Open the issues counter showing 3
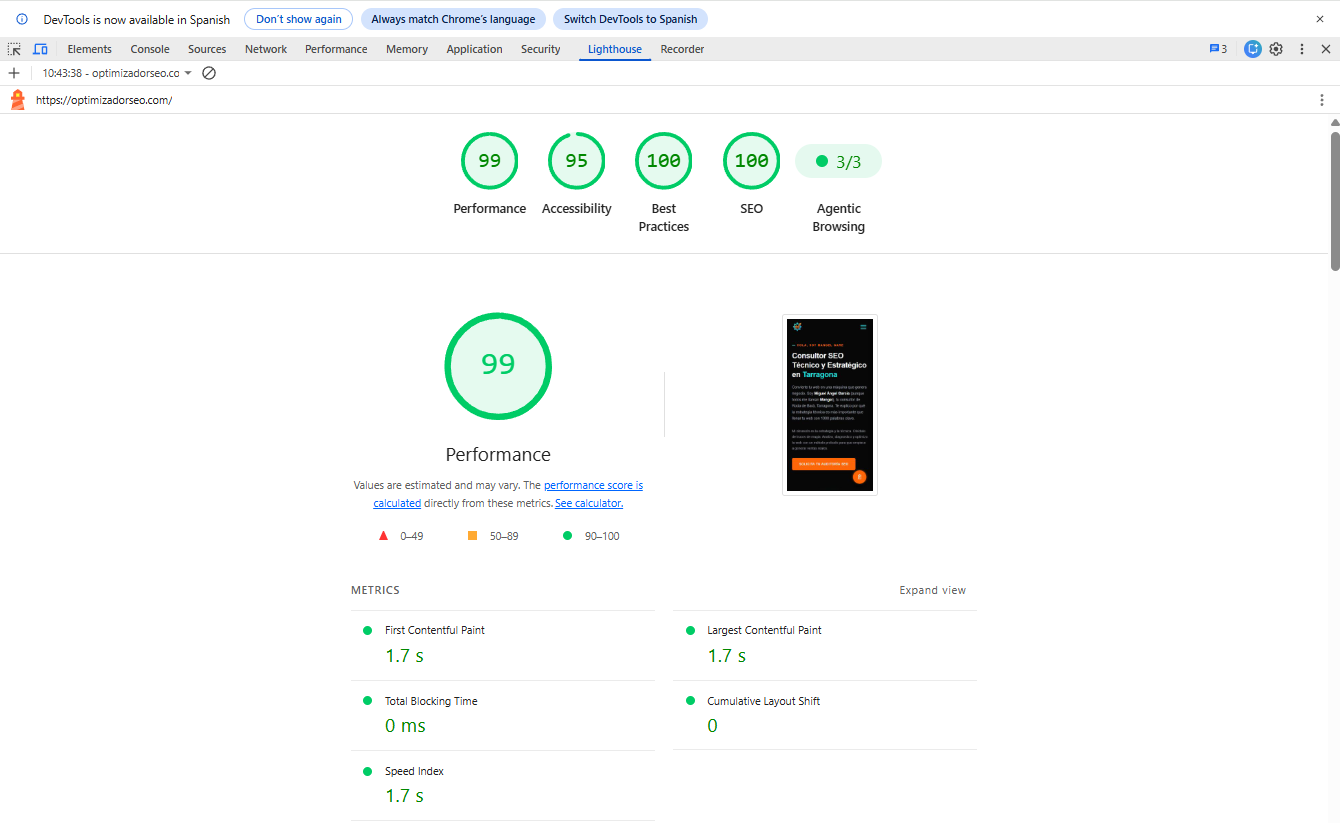 [1218, 49]
